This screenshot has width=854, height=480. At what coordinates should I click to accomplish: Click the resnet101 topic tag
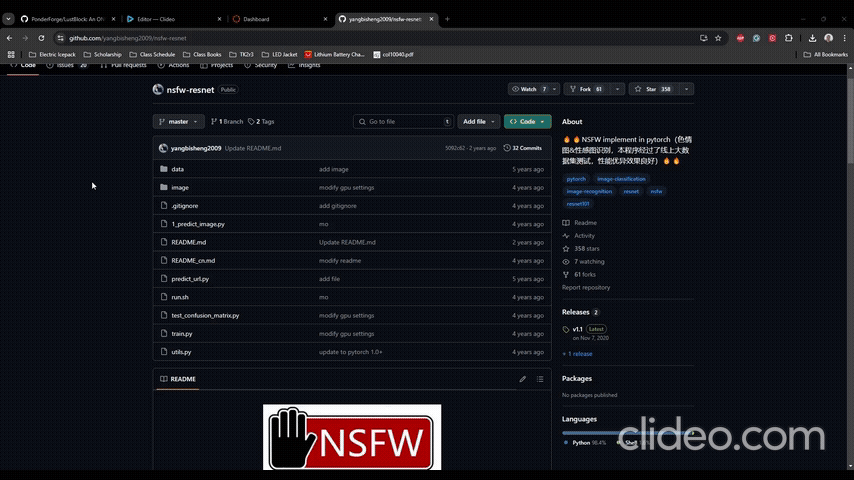578,204
